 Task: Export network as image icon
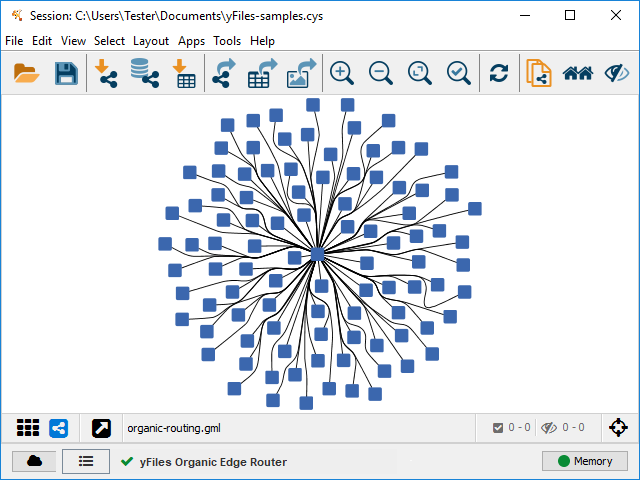pyautogui.click(x=302, y=73)
